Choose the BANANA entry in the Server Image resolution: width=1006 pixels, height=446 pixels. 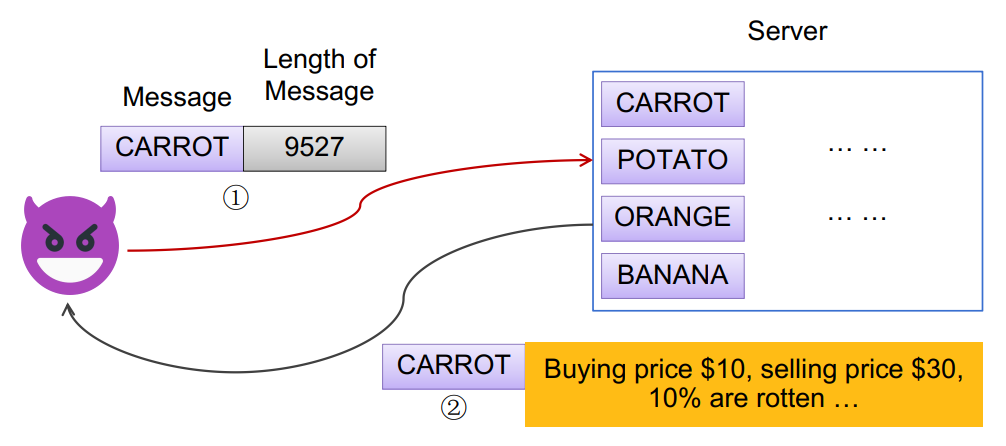click(672, 275)
